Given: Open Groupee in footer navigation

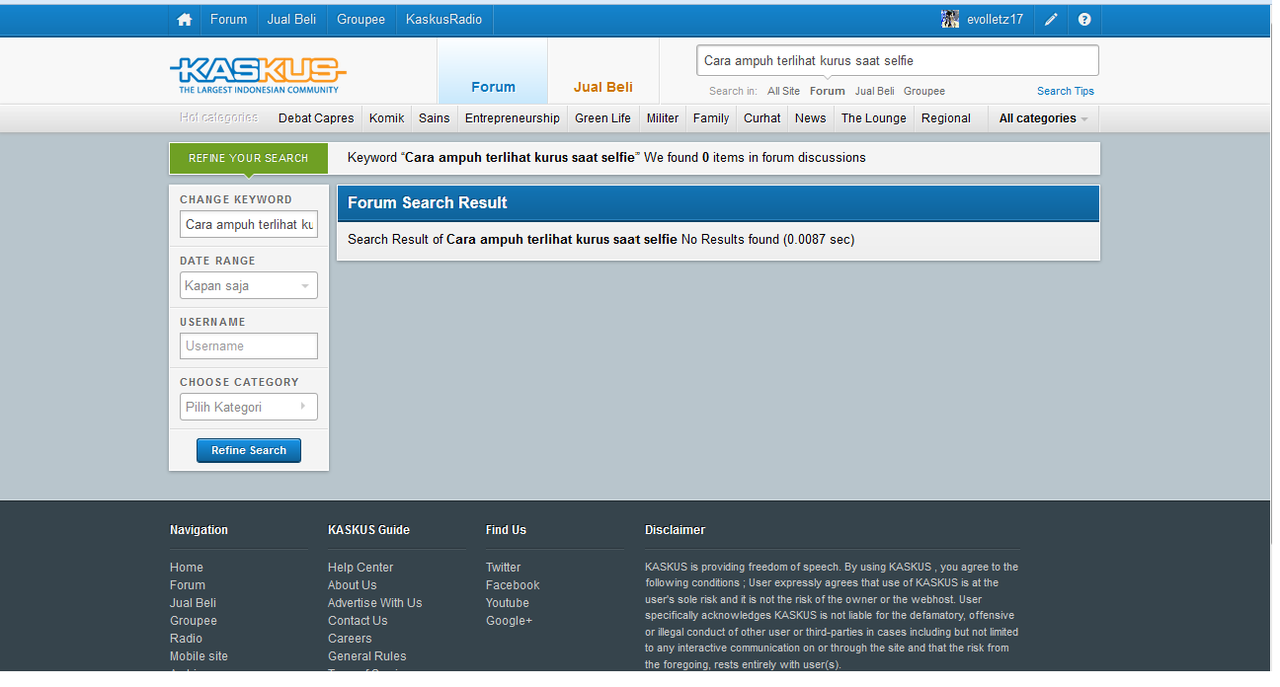Looking at the screenshot, I should (x=193, y=621).
